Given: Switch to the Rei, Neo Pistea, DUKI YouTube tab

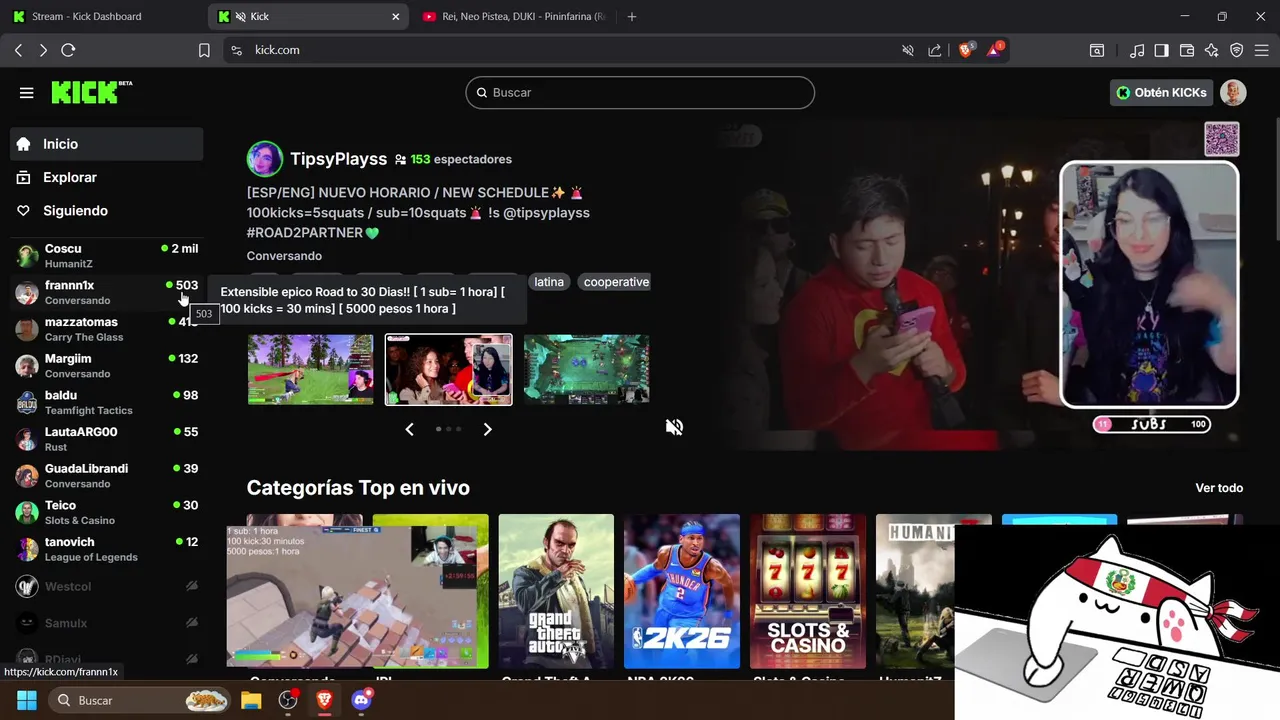Looking at the screenshot, I should [514, 16].
